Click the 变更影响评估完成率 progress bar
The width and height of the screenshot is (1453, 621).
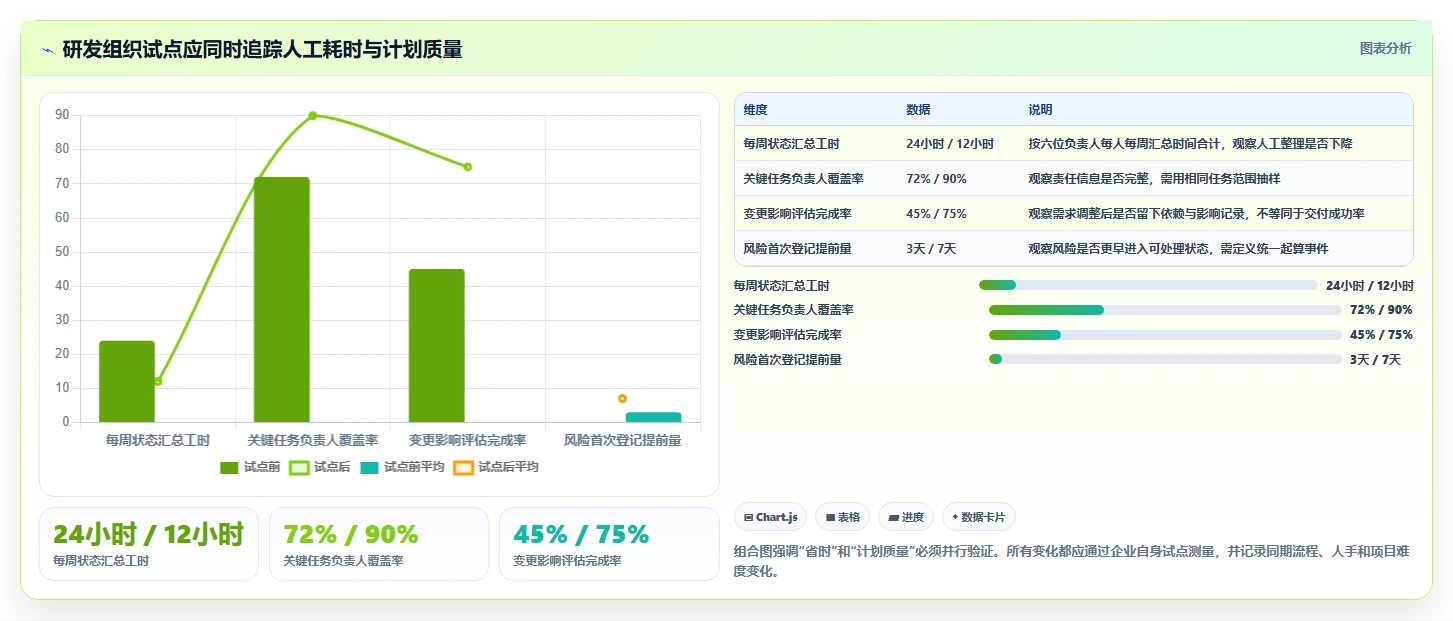(x=1165, y=335)
